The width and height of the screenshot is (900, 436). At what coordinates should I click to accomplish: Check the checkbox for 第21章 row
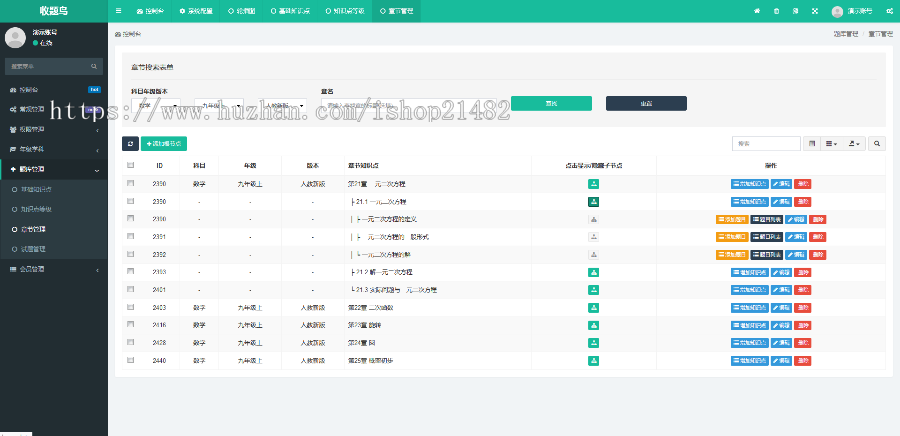click(130, 183)
